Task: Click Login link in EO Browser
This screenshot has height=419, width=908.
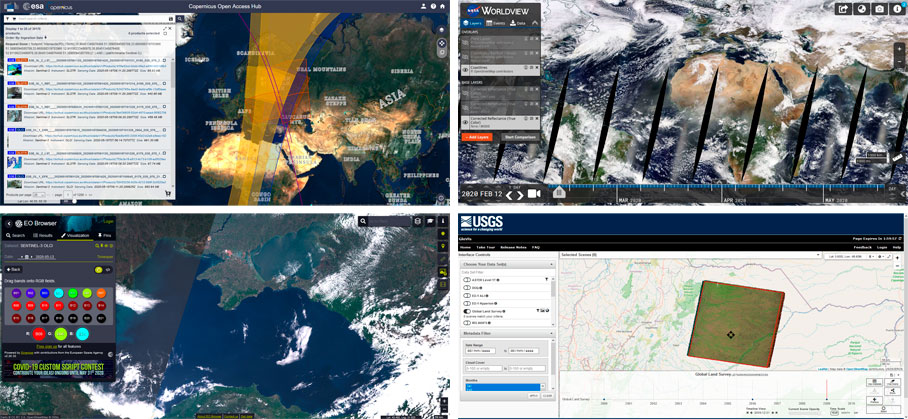Action: tap(108, 222)
